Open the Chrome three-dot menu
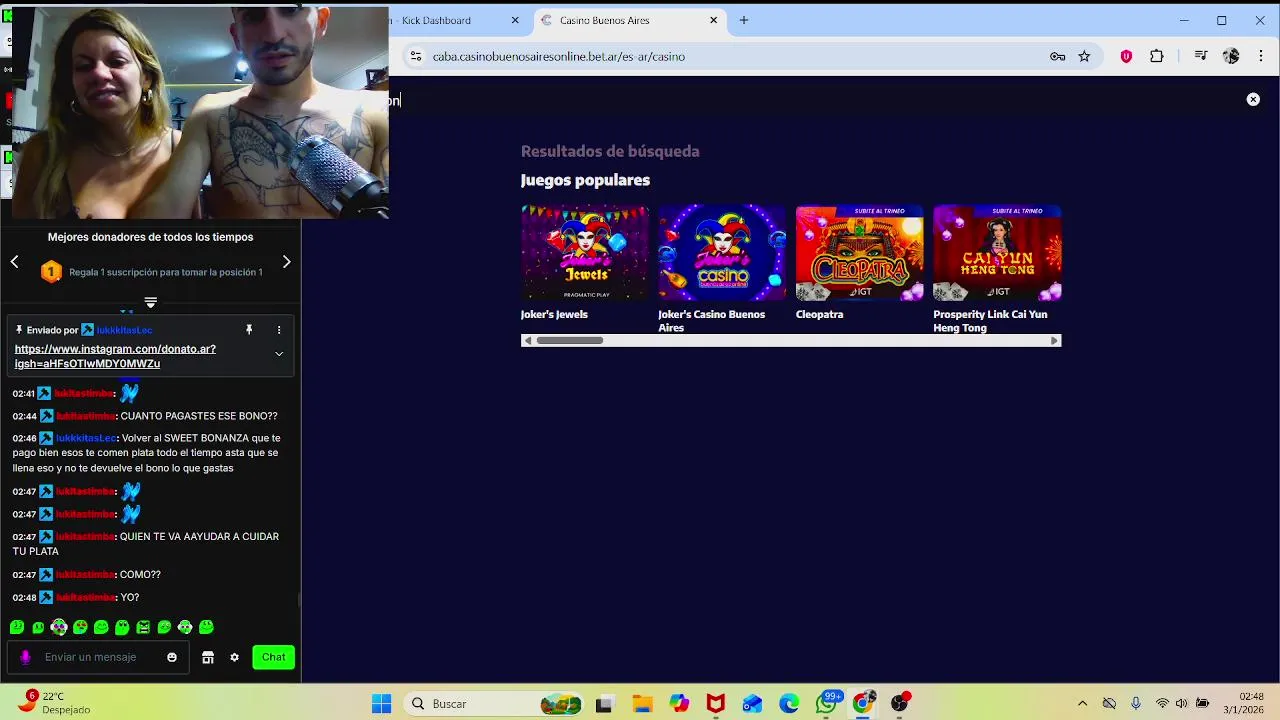1280x720 pixels. tap(1260, 56)
